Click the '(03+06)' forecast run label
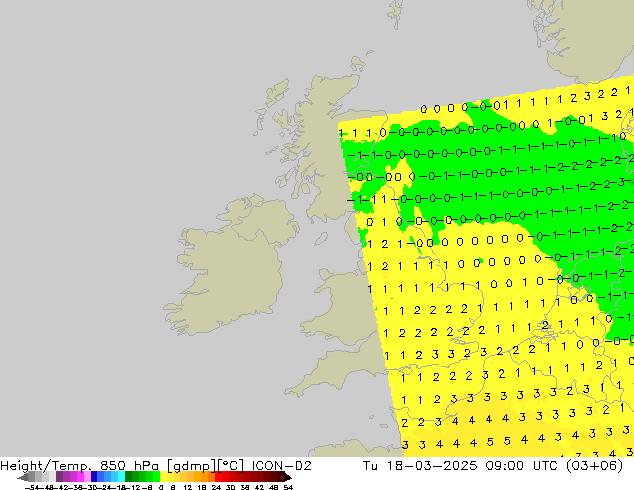This screenshot has width=634, height=490. [x=594, y=466]
